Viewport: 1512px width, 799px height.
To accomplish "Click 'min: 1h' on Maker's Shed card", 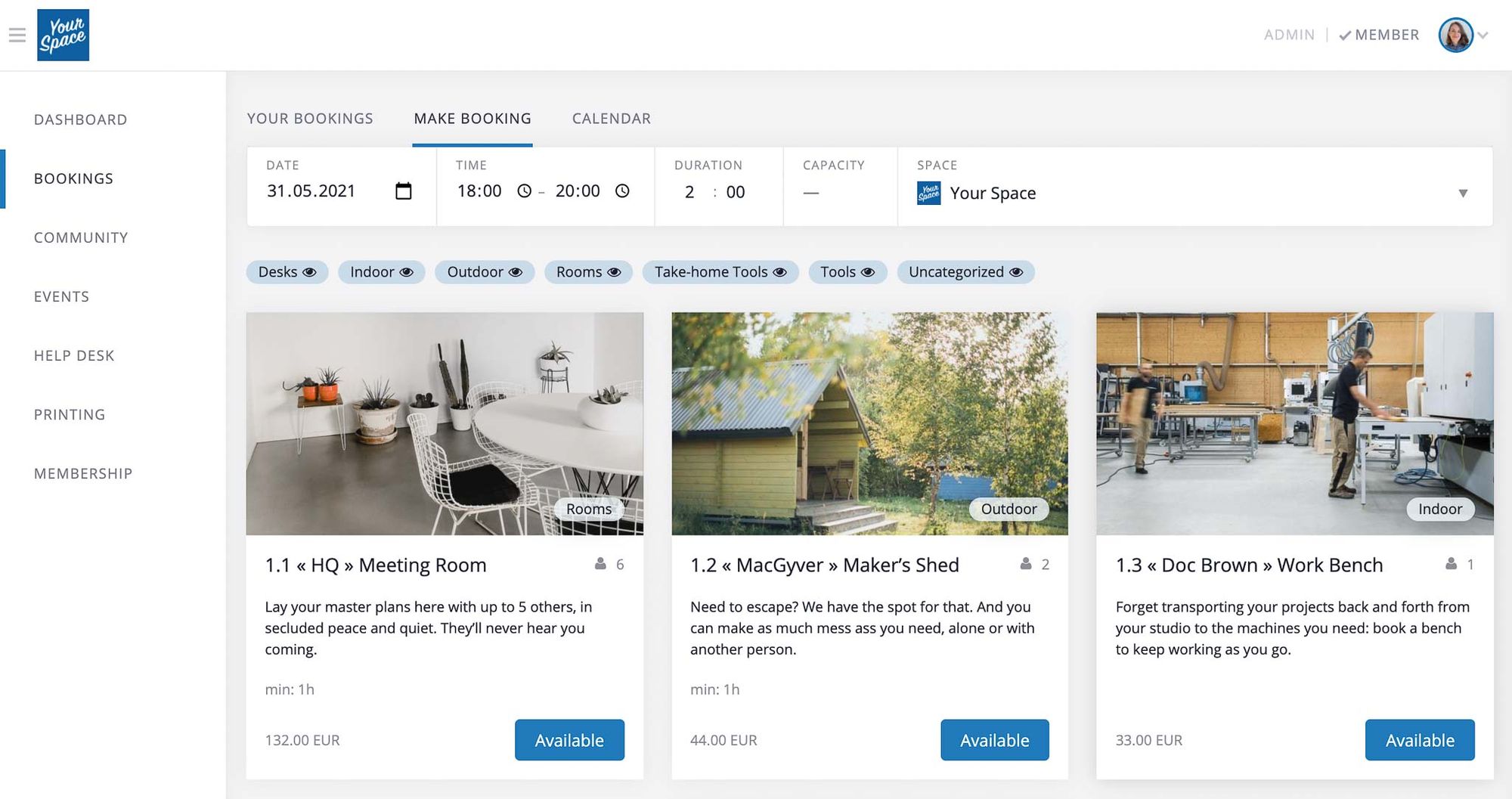I will click(x=715, y=689).
